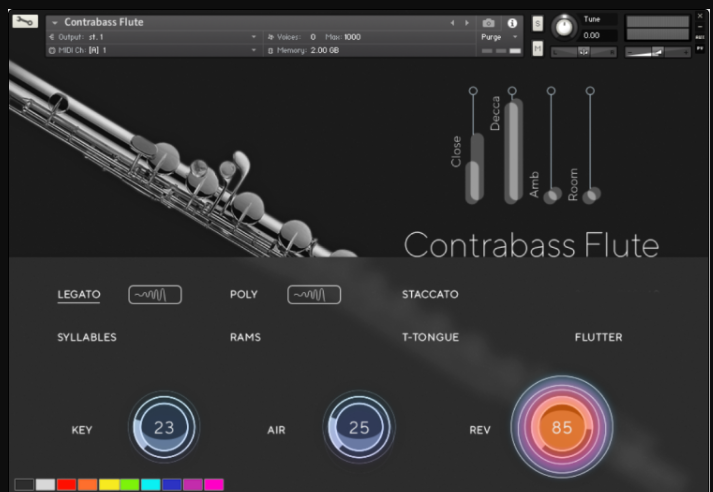Click the Room mic fader handle

(x=592, y=196)
